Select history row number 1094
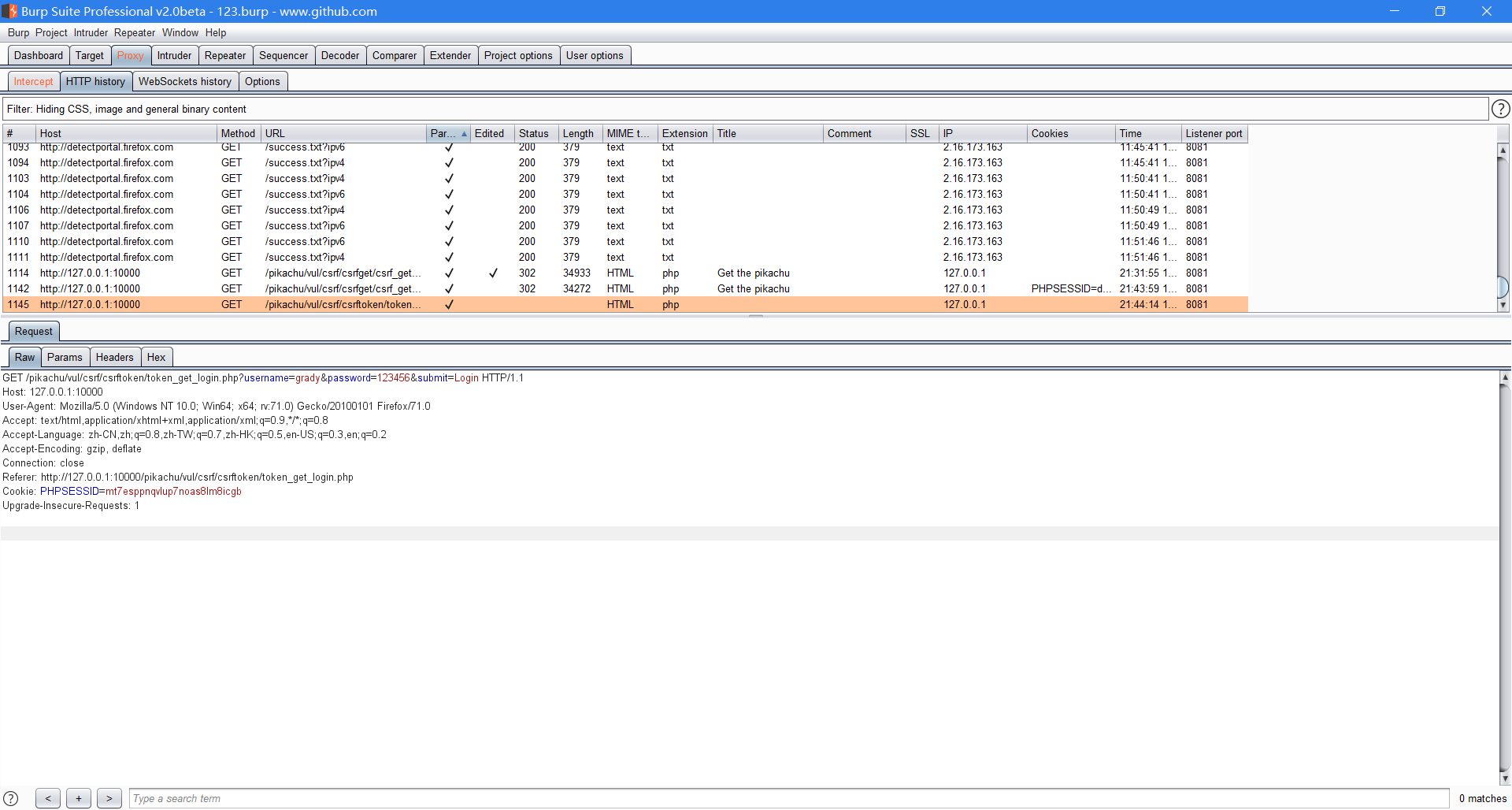Image resolution: width=1512 pixels, height=810 pixels. click(625, 162)
